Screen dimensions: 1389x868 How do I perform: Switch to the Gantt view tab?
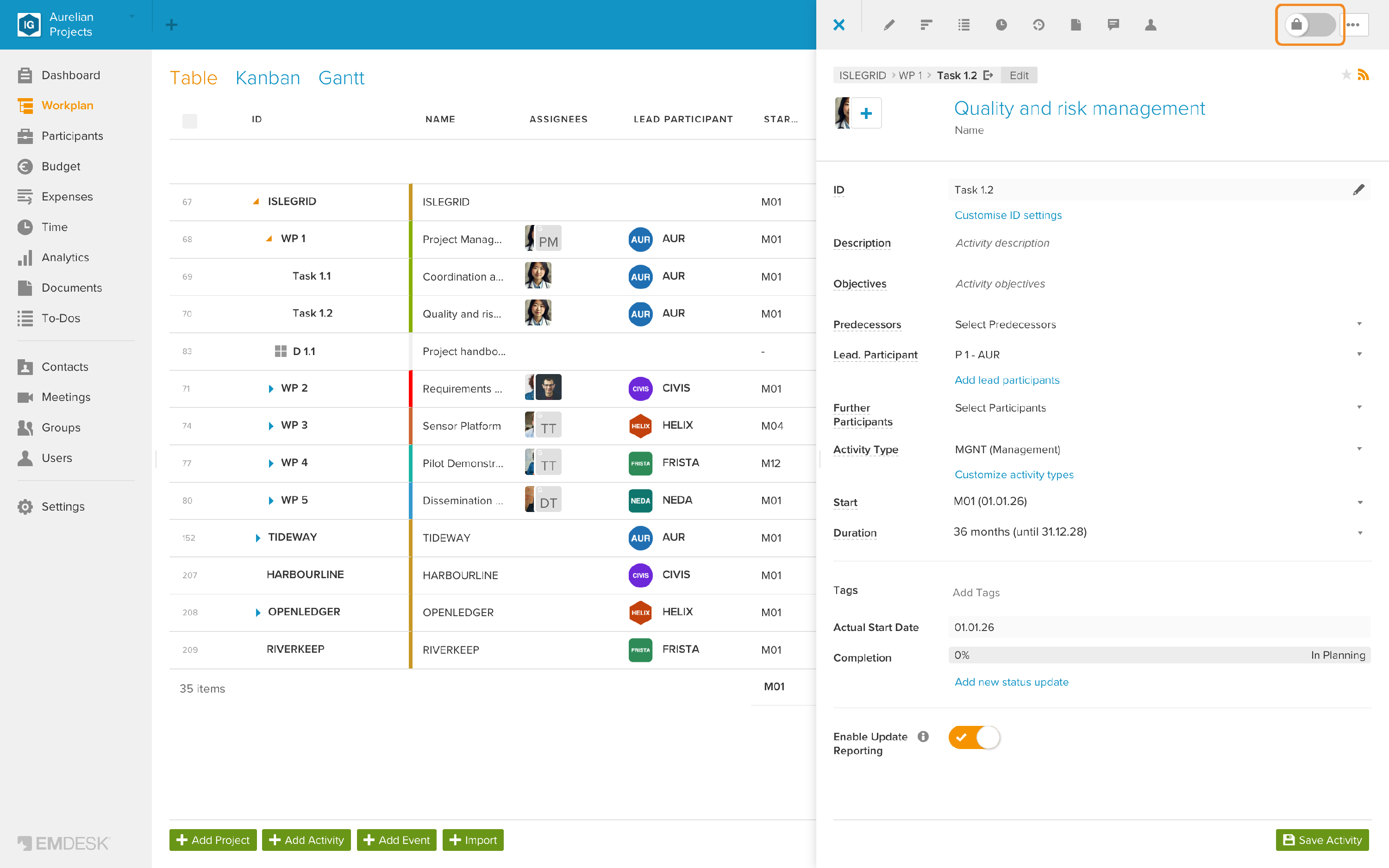(341, 77)
